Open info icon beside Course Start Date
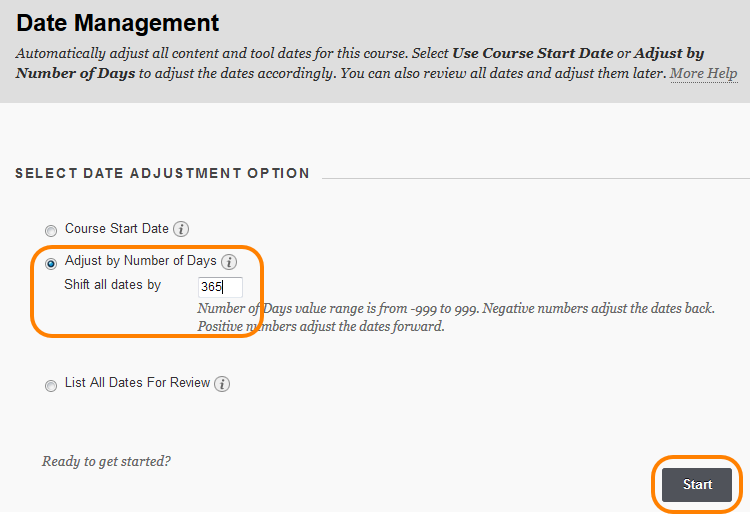Screen dimensions: 750x514 click(181, 229)
